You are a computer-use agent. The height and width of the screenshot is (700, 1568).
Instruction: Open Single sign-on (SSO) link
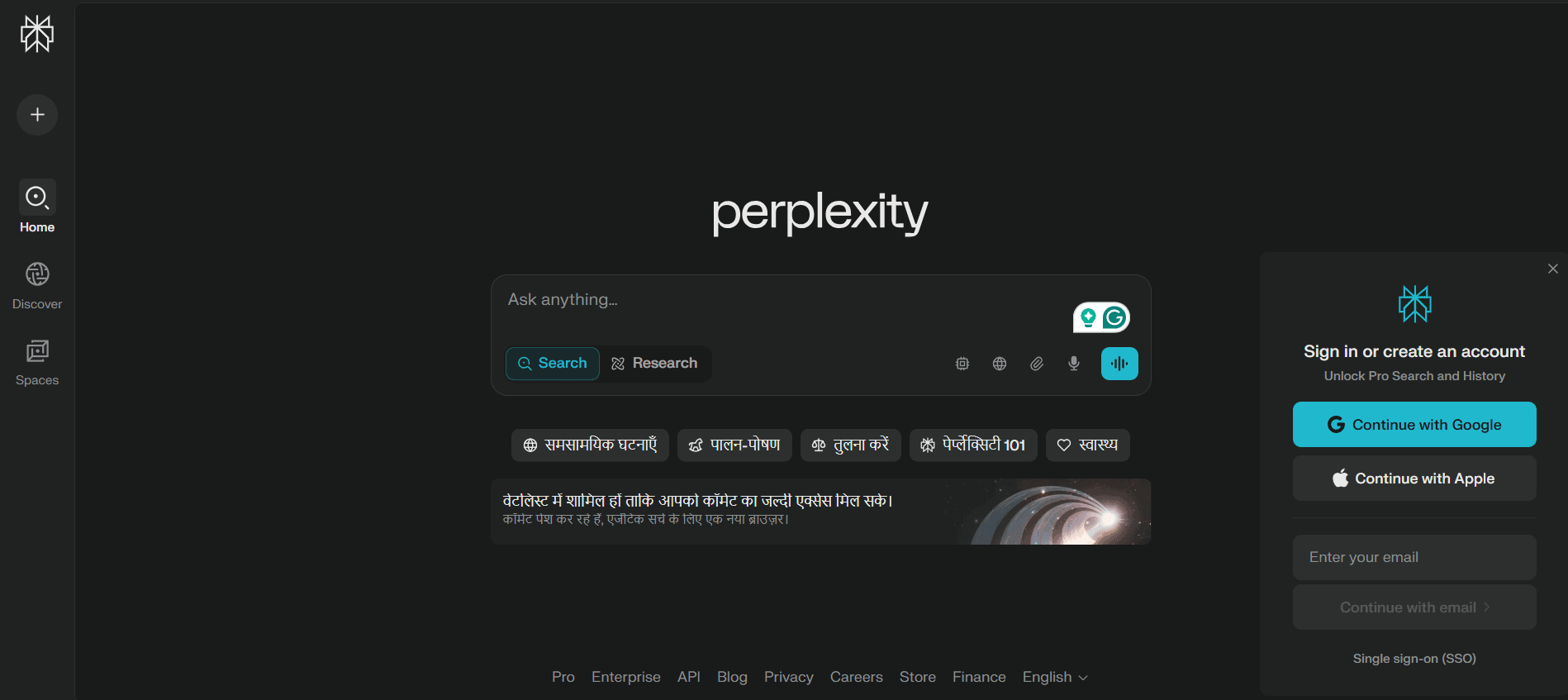1414,659
